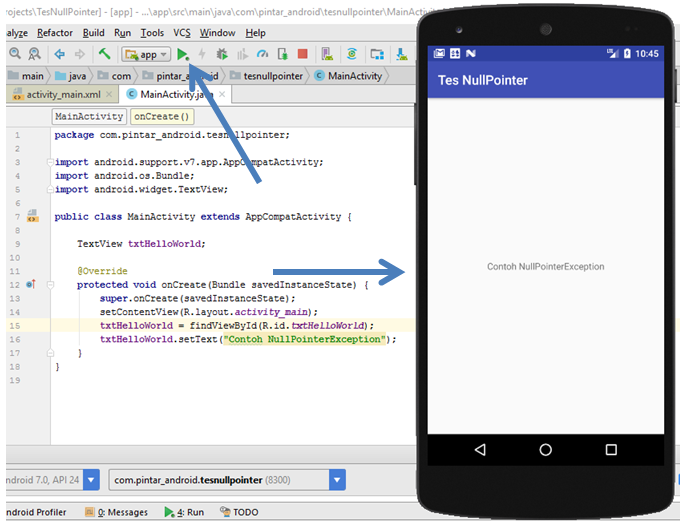Click the com package breadcrumb
The width and height of the screenshot is (680, 527).
[x=114, y=76]
